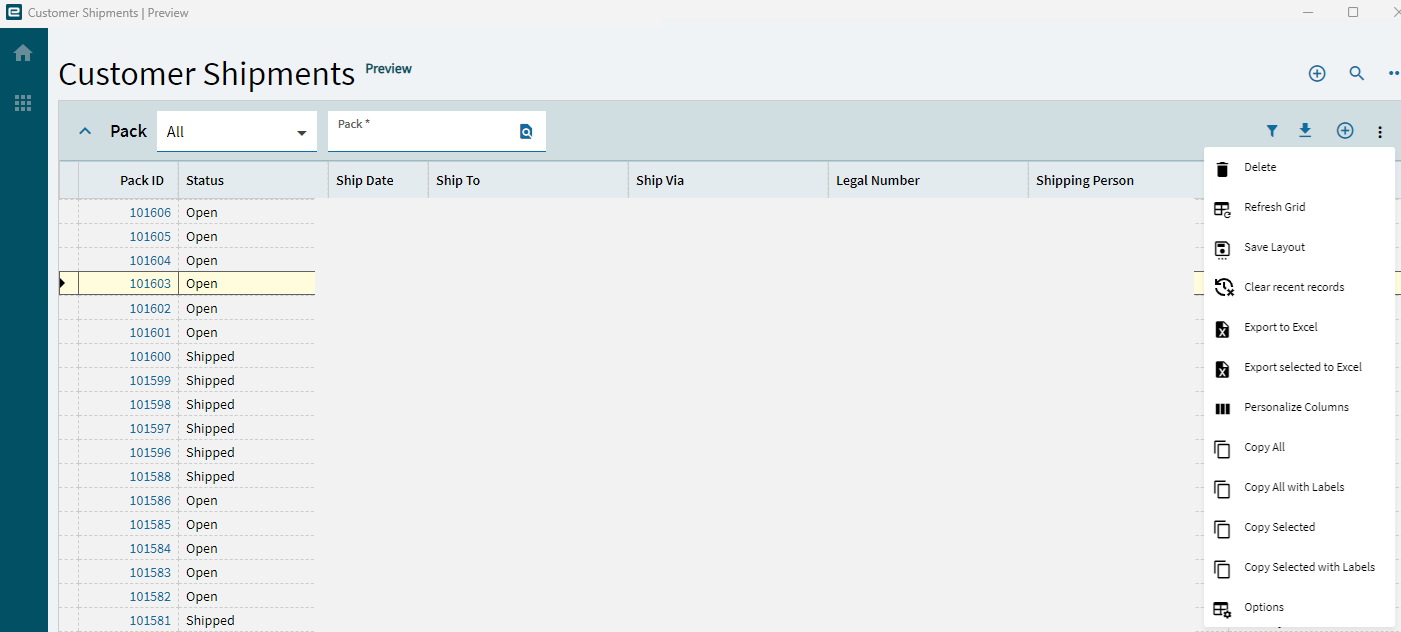Click Shipped status of pack 101599
The width and height of the screenshot is (1401, 632).
coord(210,380)
